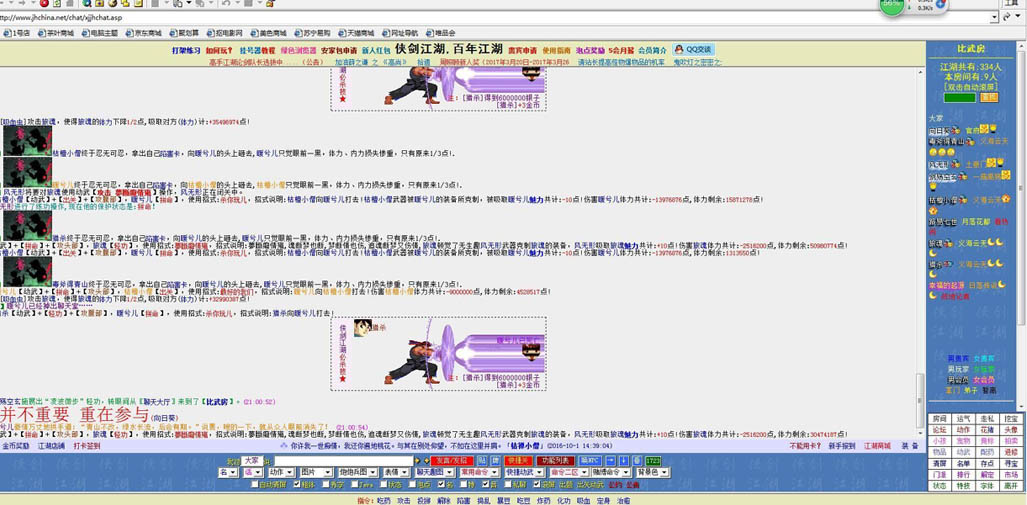Click the 隐XYC button

(590, 460)
